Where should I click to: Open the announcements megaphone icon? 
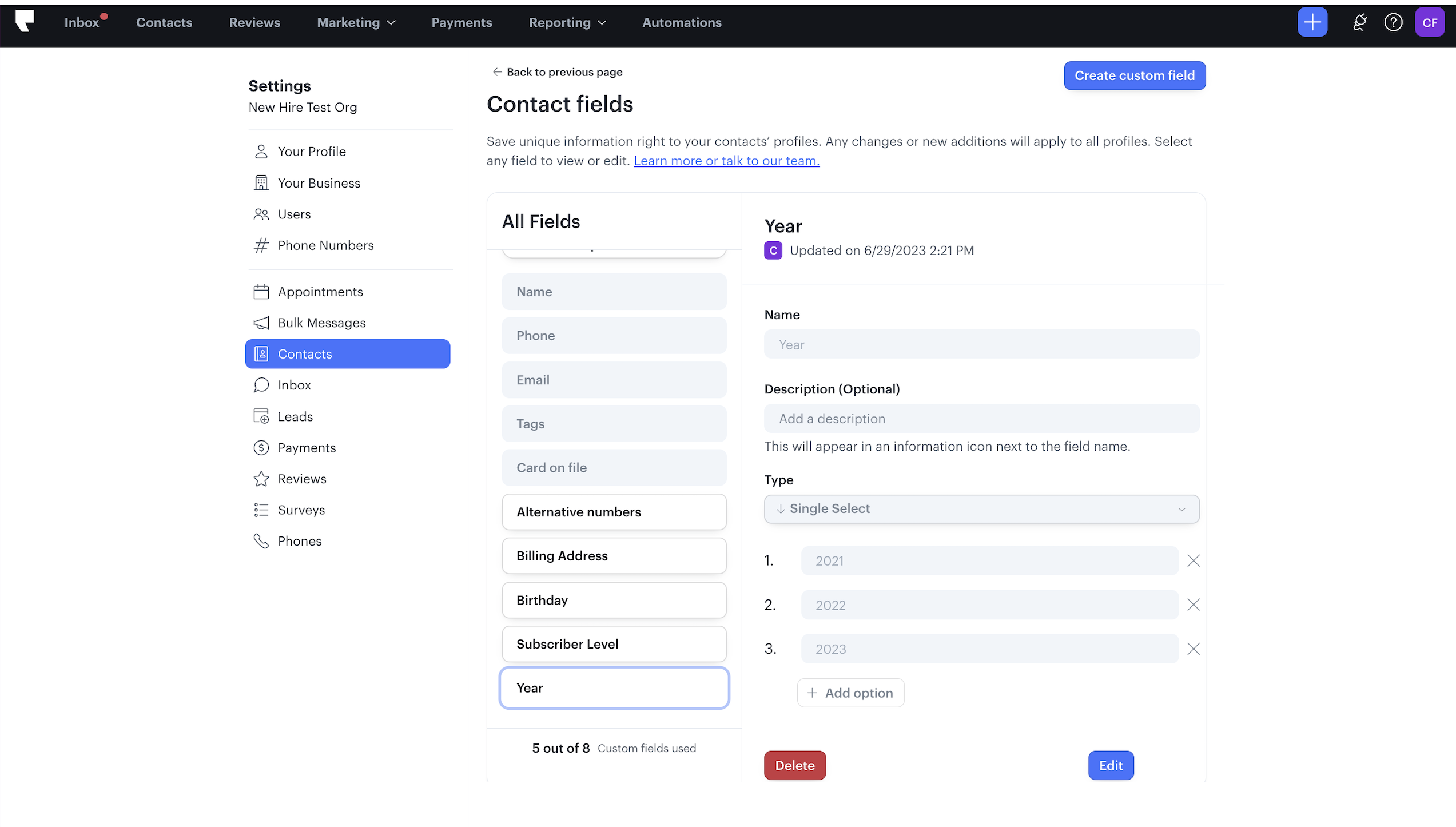click(x=1359, y=22)
